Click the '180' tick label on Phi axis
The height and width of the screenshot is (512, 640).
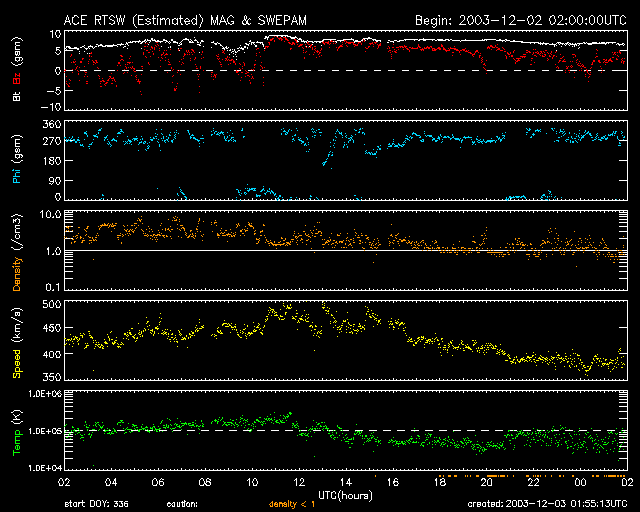(52, 160)
